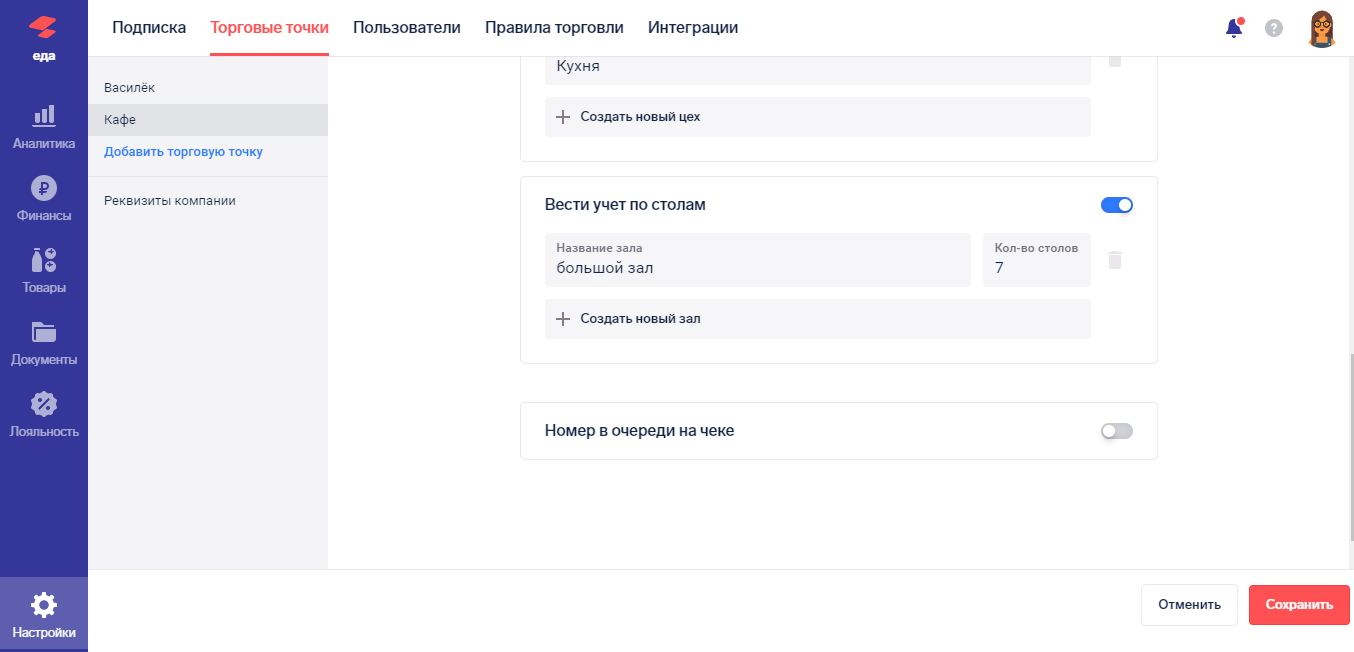Click Создать новый зал button
This screenshot has height=652, width=1354.
click(818, 319)
